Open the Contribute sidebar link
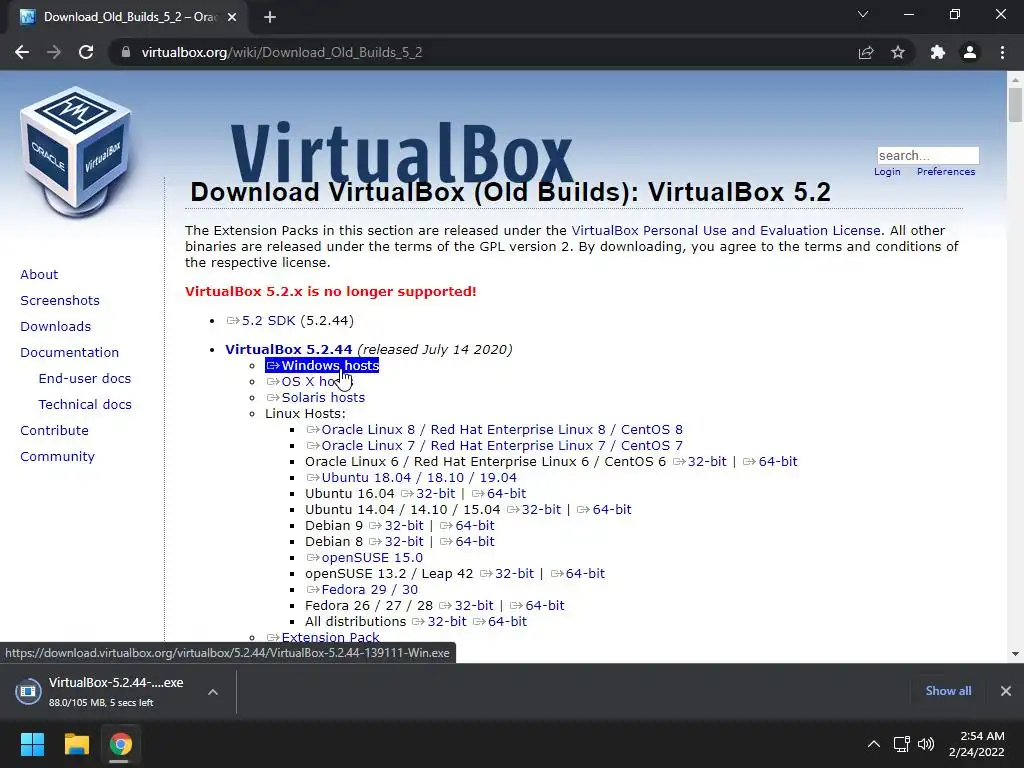 54,431
